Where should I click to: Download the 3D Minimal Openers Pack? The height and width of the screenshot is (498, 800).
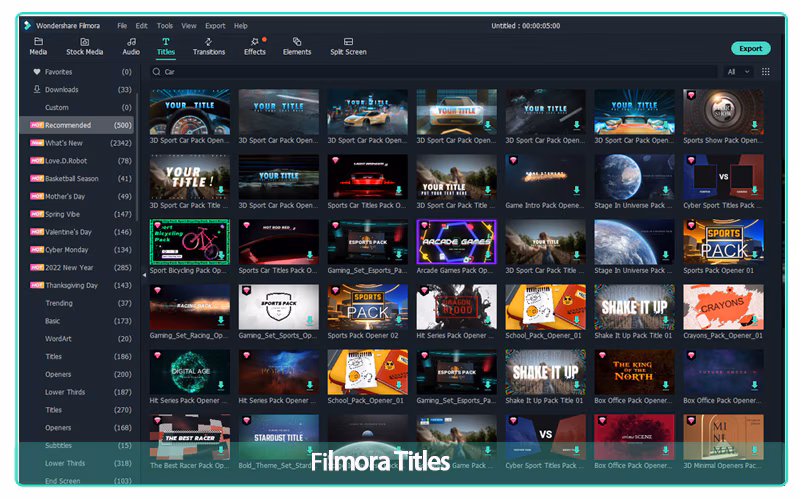point(754,450)
